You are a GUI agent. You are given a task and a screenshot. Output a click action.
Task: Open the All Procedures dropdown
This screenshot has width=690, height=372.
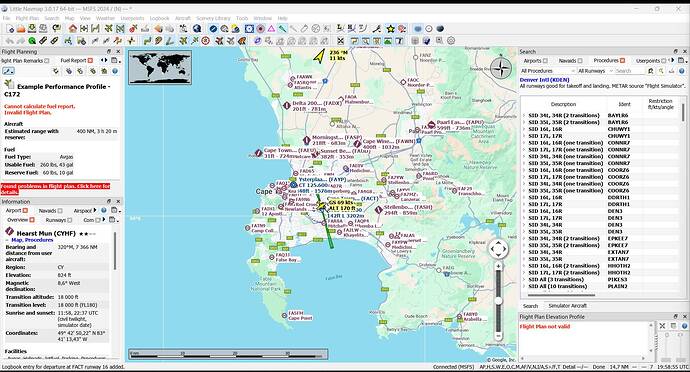tap(547, 71)
